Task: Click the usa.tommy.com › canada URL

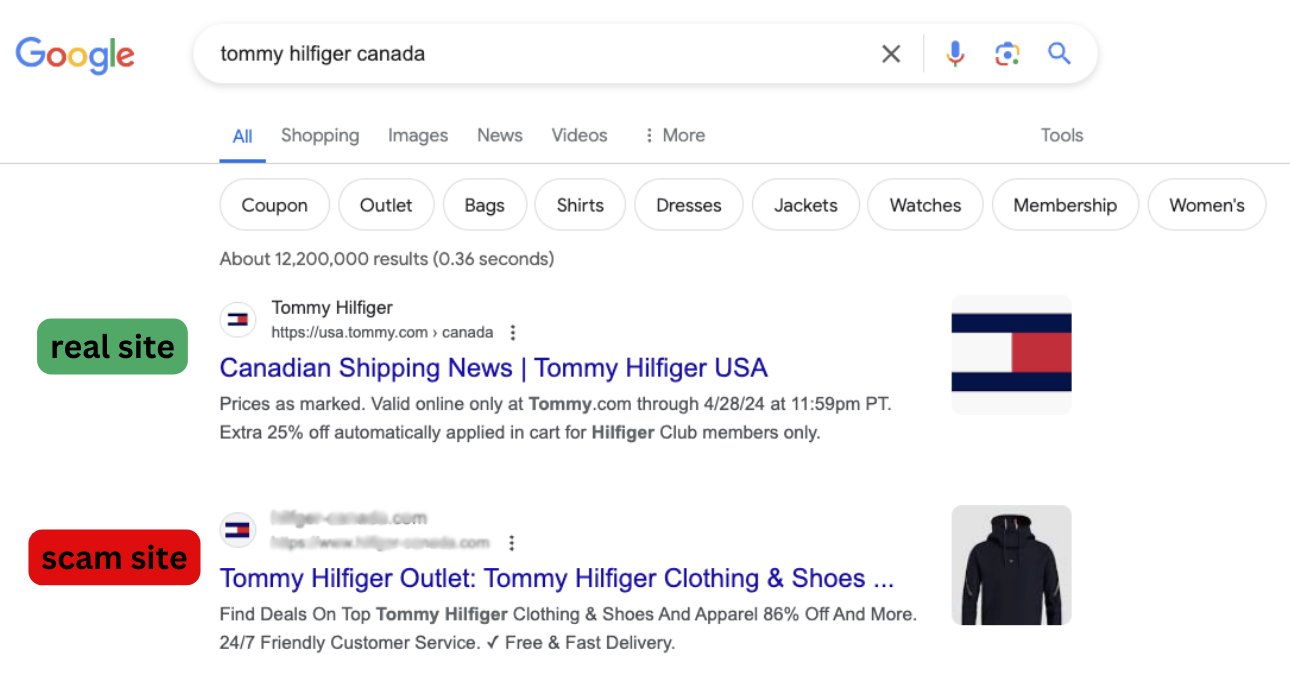Action: coord(382,332)
